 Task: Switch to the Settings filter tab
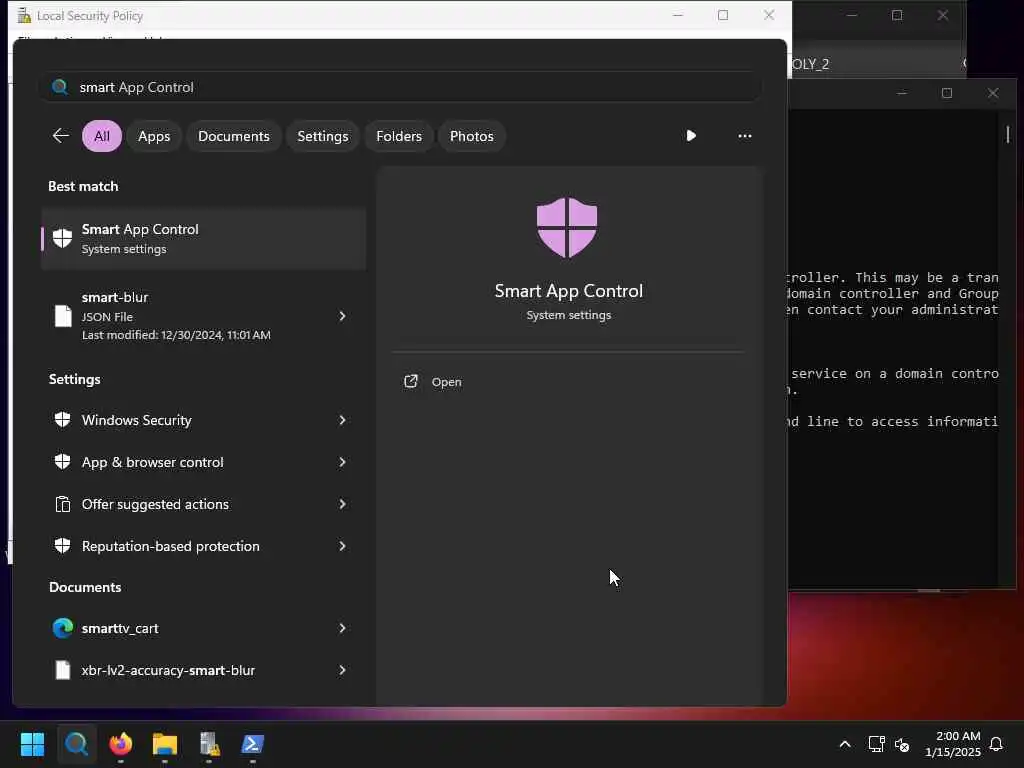coord(323,136)
